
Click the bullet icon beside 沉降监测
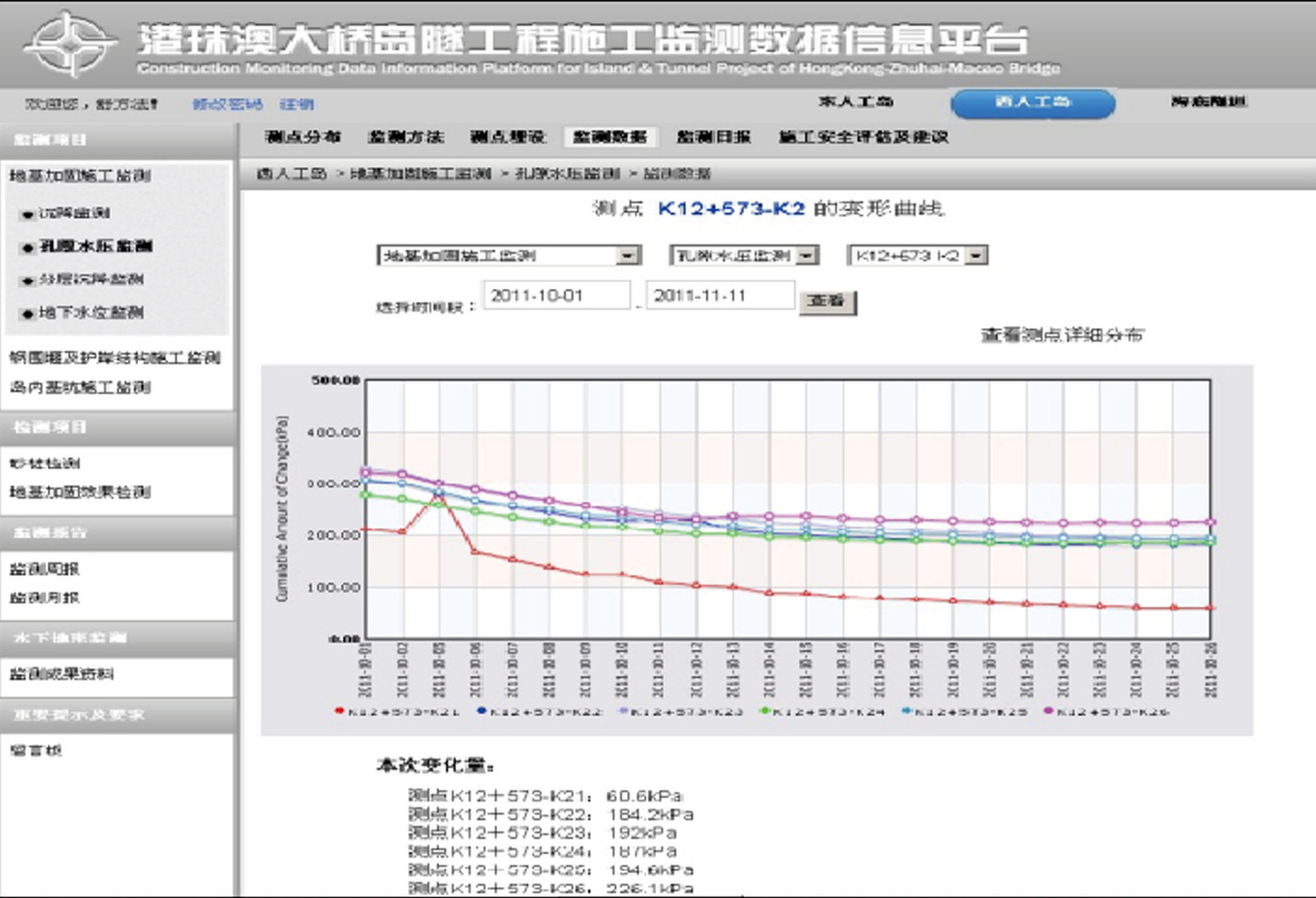[x=29, y=214]
